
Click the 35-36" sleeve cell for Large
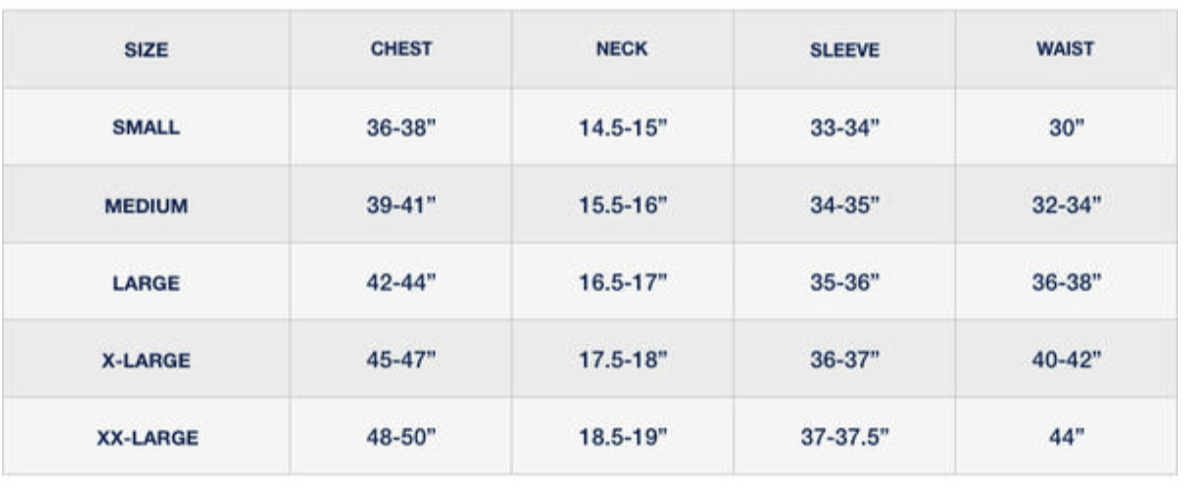[844, 282]
